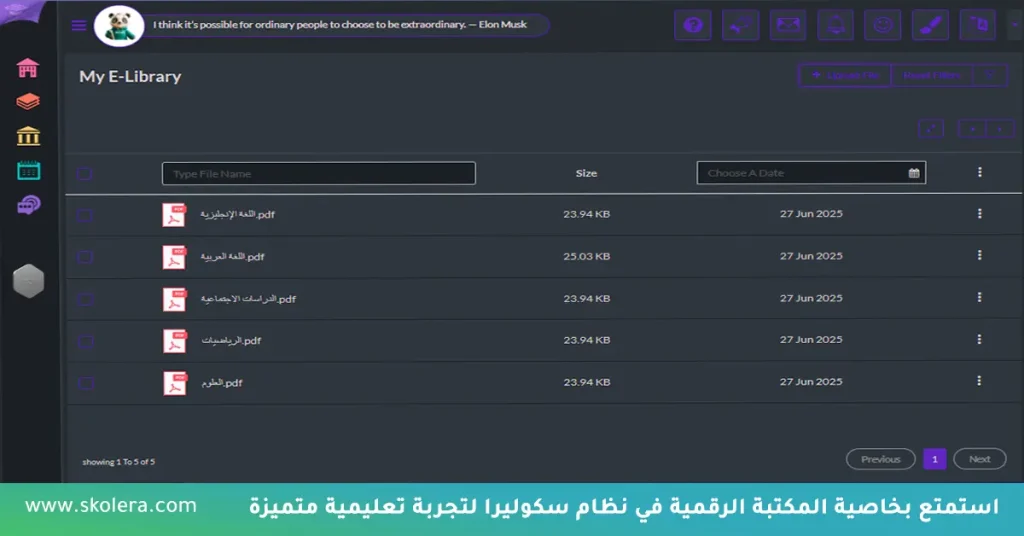Open the stacked books icon in the sidebar

[x=28, y=102]
